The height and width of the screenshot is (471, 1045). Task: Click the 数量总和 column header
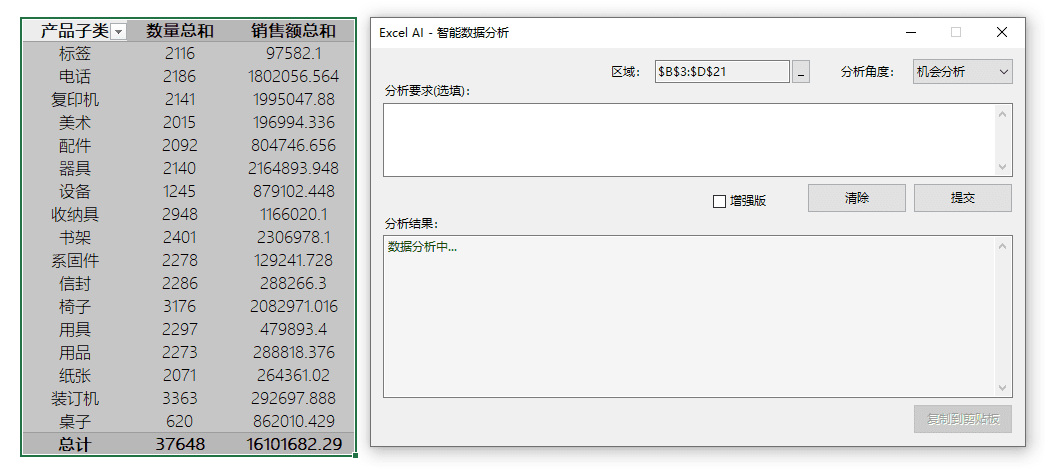[x=181, y=31]
